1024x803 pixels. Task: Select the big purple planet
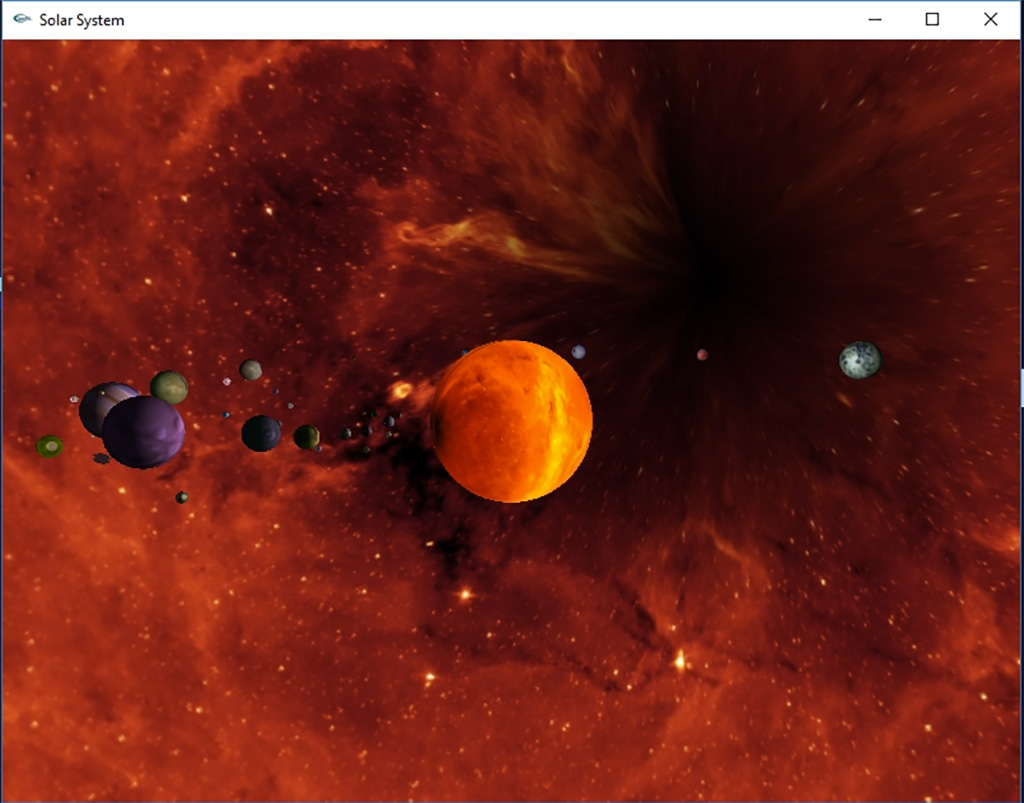click(x=144, y=433)
